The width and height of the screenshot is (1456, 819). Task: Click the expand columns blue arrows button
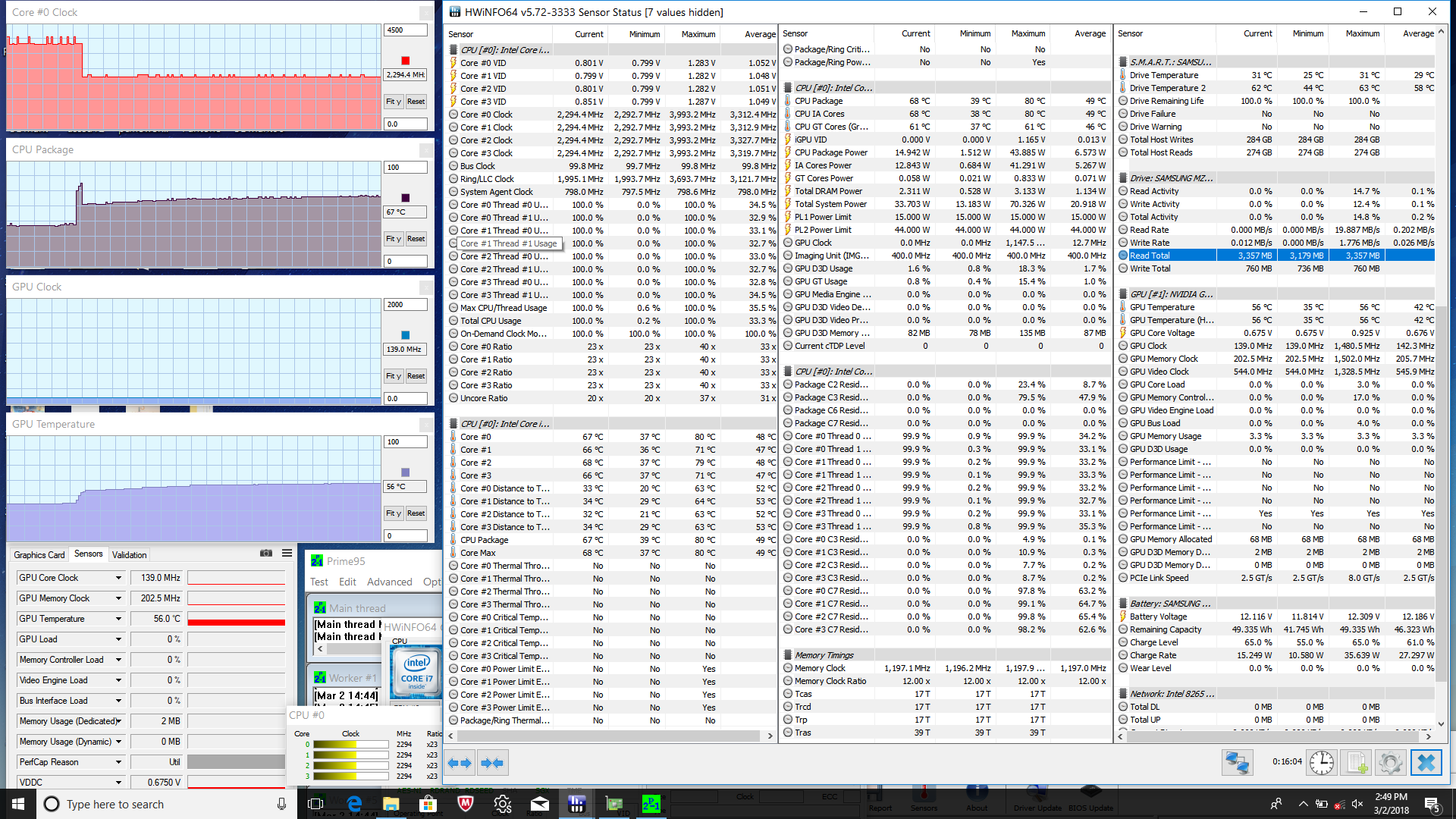460,763
